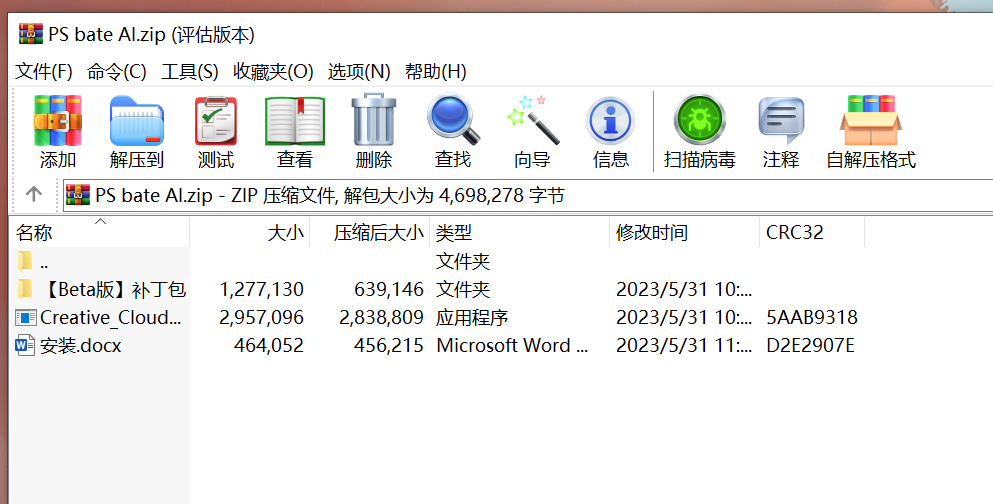
Task: Select the 【Beta版】补丁包 row name
Action: tap(114, 289)
